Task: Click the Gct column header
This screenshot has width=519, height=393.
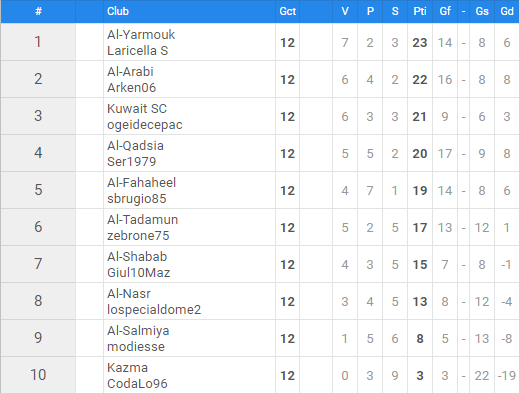Action: coord(288,11)
